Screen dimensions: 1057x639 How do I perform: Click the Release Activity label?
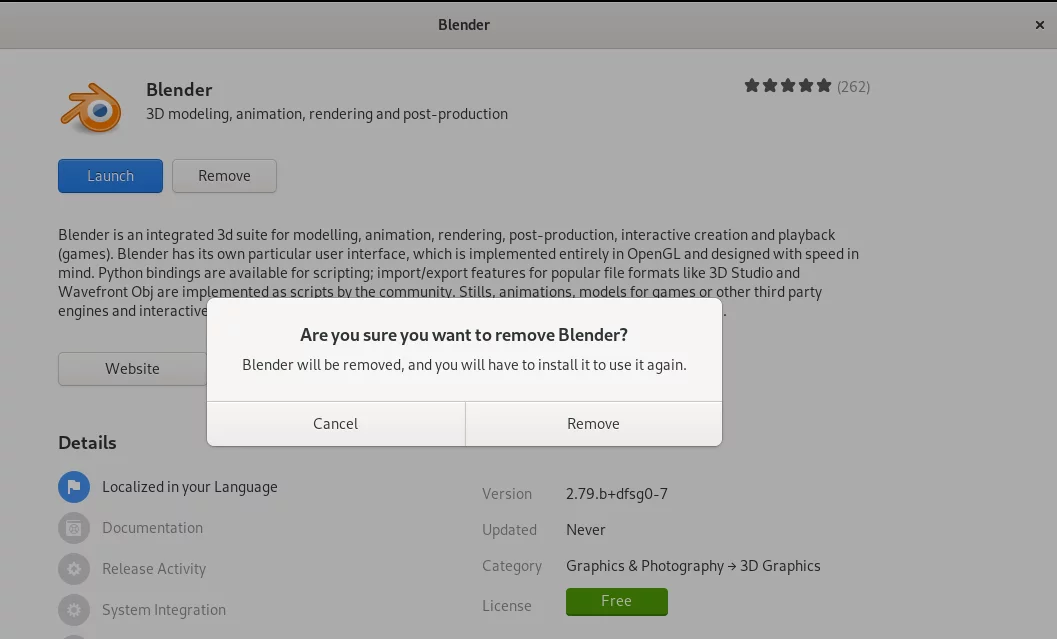pyautogui.click(x=154, y=569)
